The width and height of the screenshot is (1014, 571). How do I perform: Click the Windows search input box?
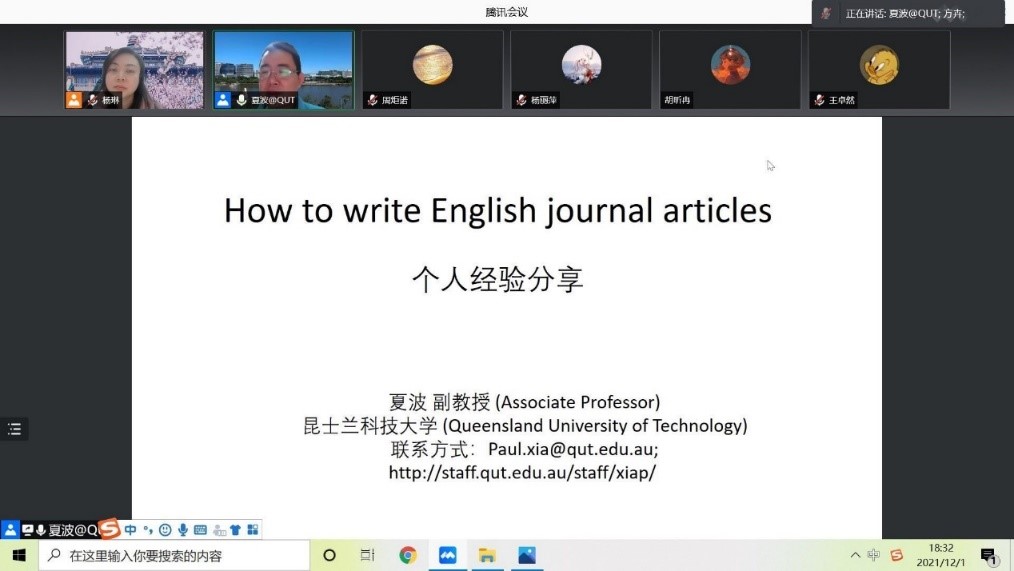175,556
